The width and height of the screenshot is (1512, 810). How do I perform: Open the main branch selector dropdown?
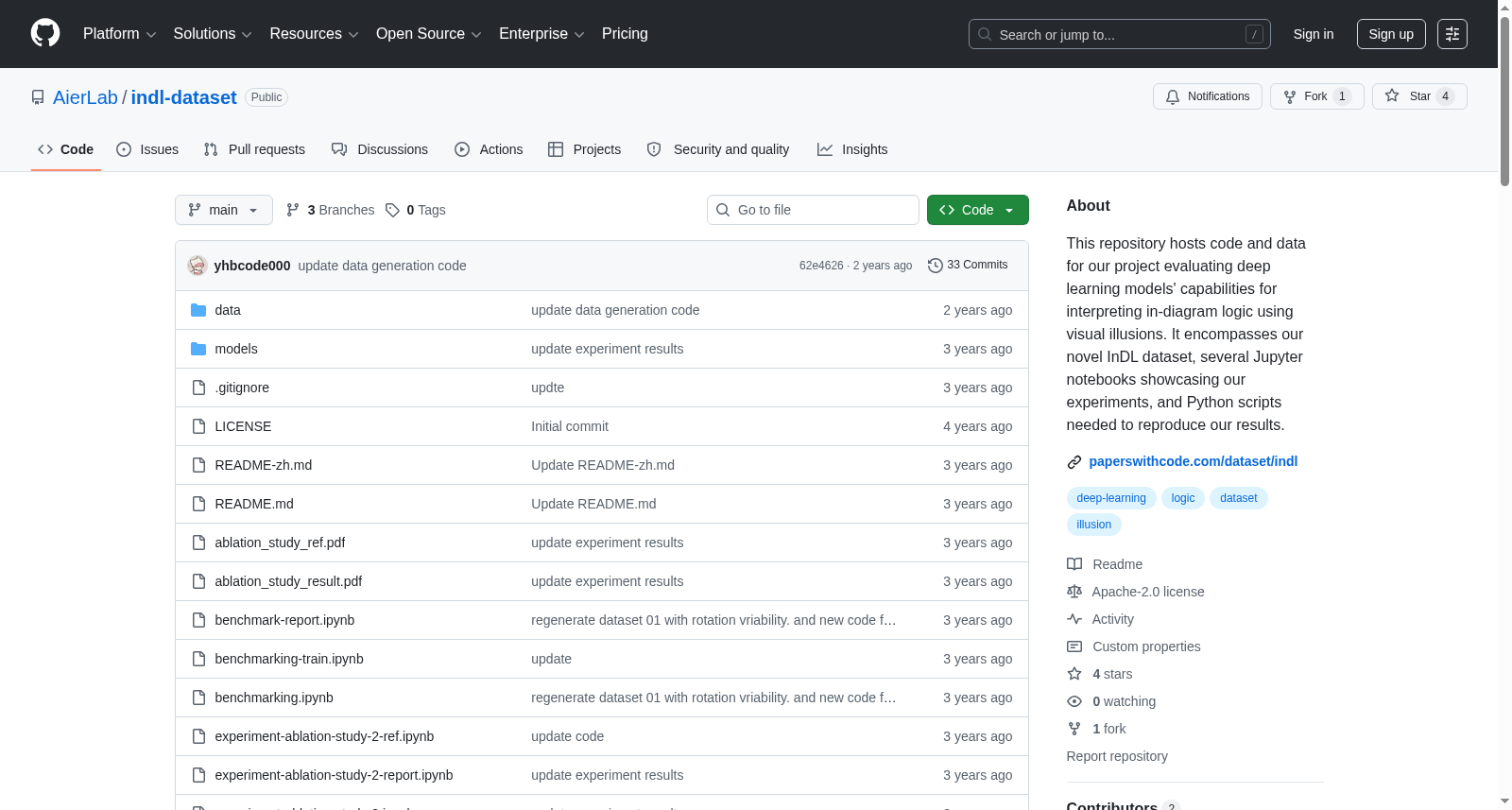tap(224, 210)
